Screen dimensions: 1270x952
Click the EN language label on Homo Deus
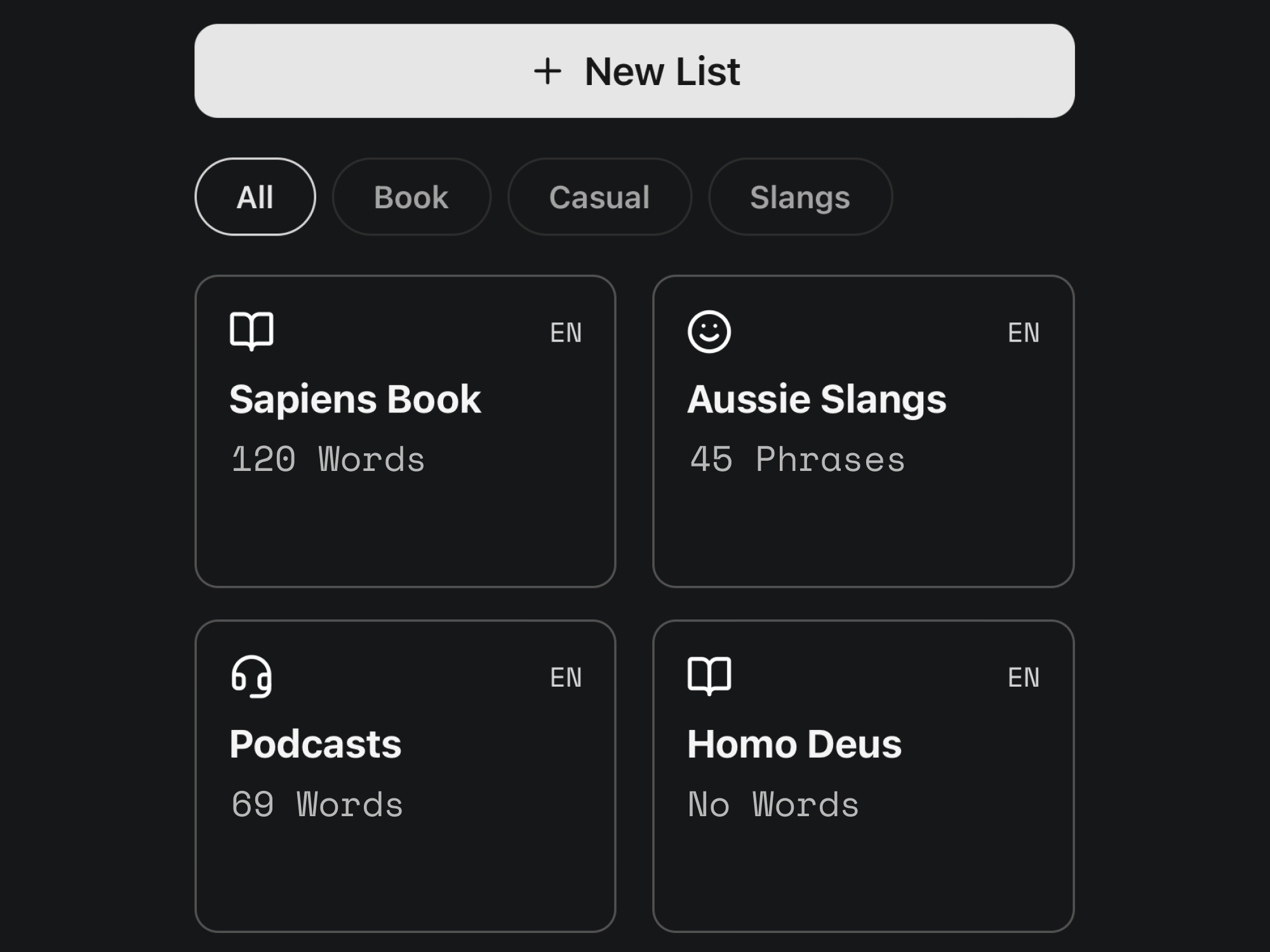tap(1024, 678)
